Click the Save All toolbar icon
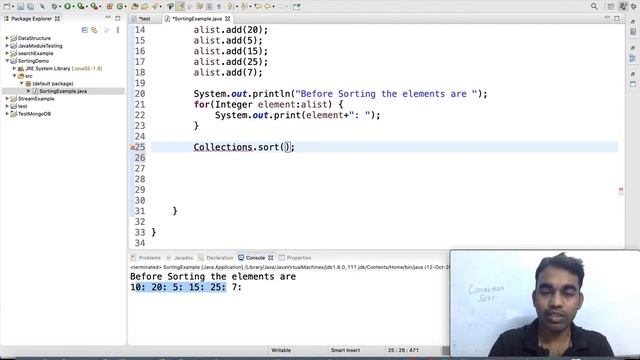This screenshot has width=640, height=360. pyautogui.click(x=30, y=6)
